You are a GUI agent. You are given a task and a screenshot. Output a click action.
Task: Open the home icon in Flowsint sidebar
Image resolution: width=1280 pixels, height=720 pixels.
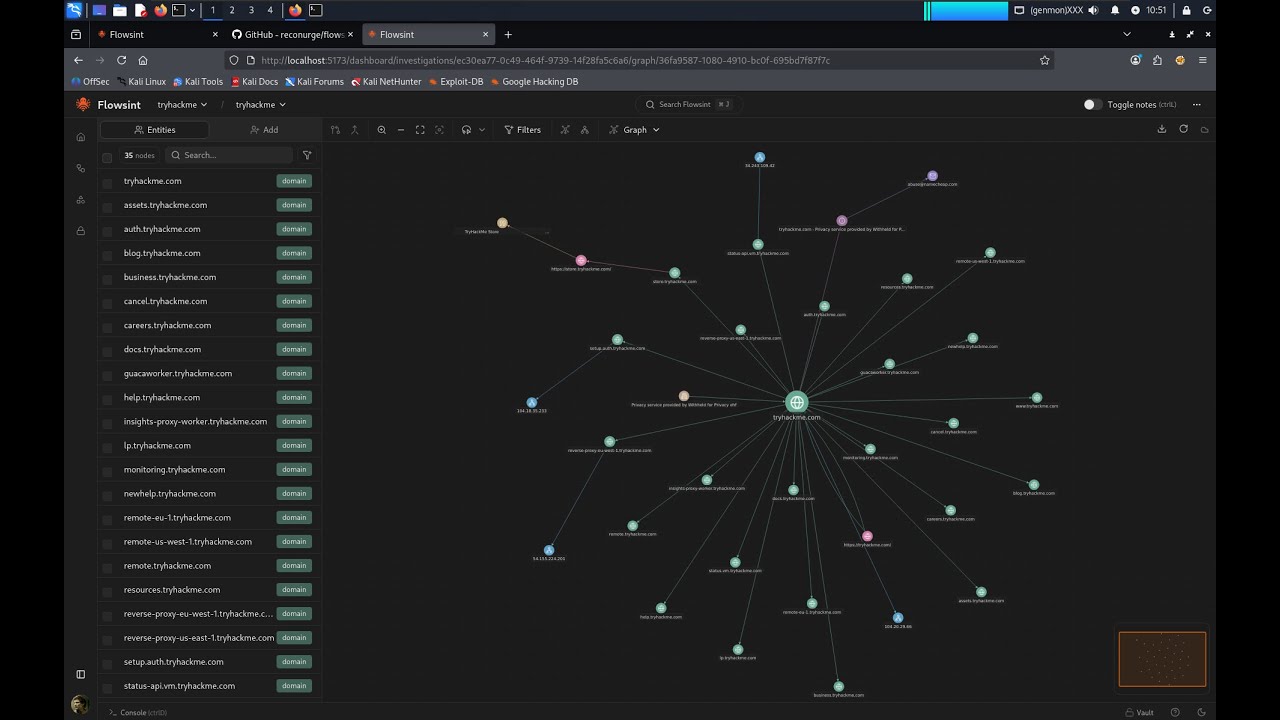(81, 137)
